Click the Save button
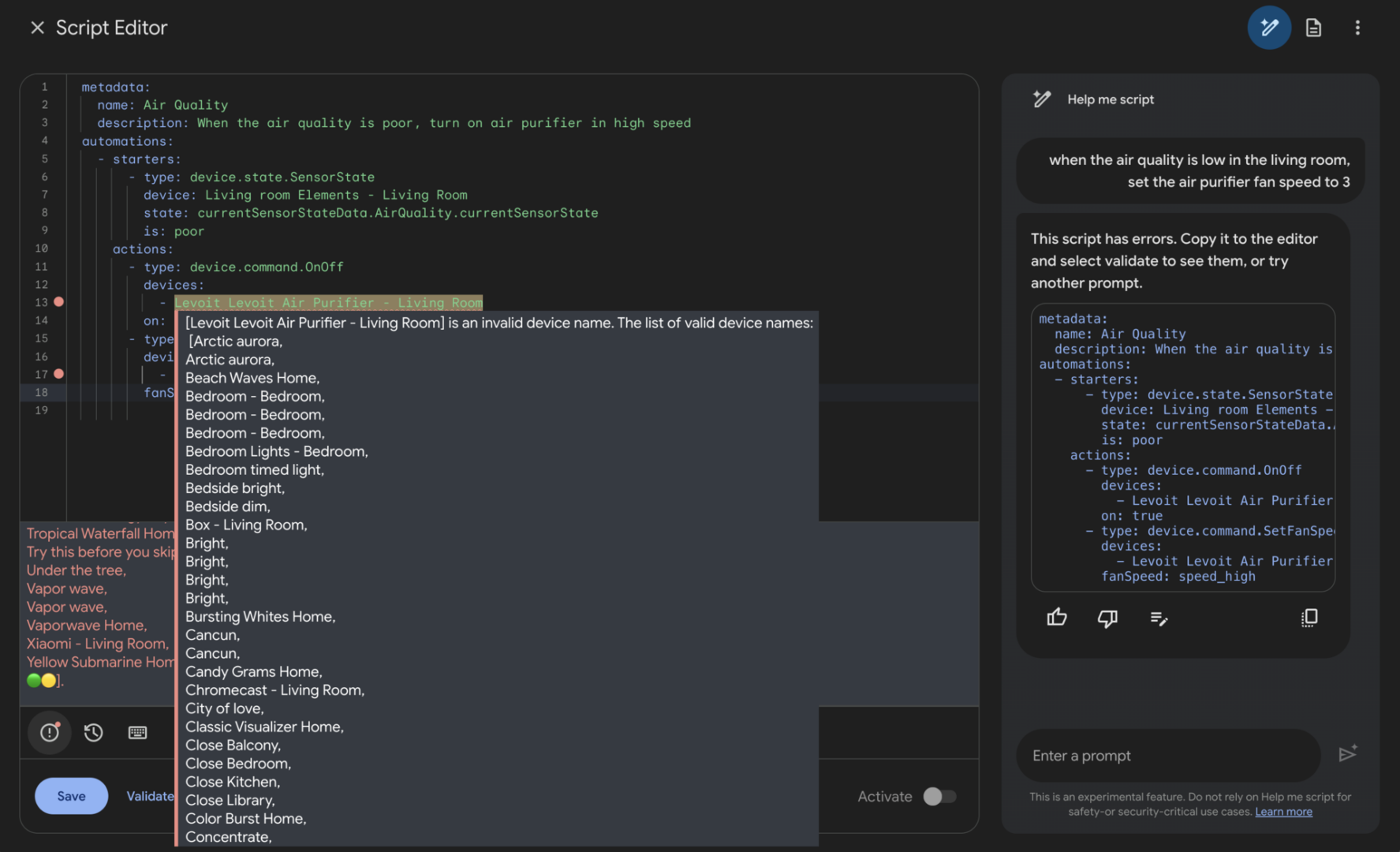The width and height of the screenshot is (1400, 852). pyautogui.click(x=71, y=796)
